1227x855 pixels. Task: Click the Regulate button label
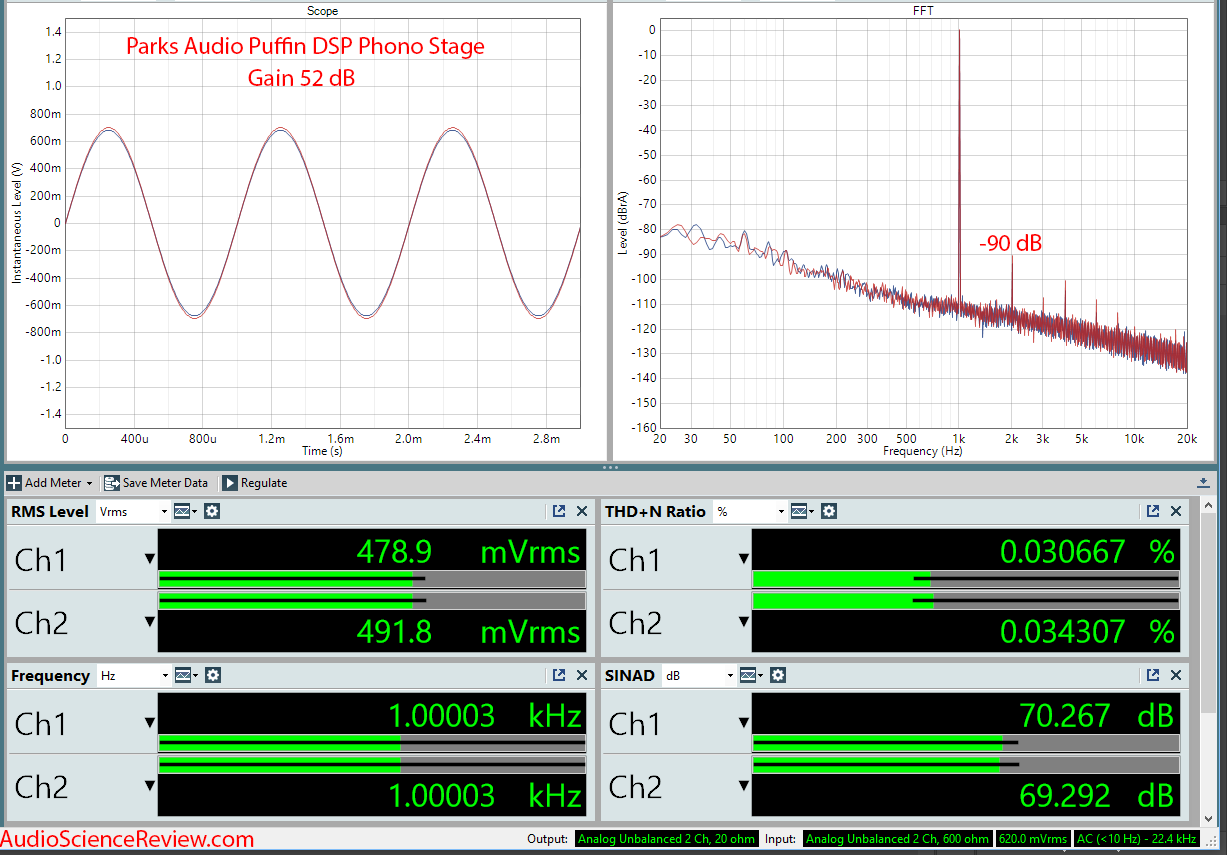click(x=264, y=483)
